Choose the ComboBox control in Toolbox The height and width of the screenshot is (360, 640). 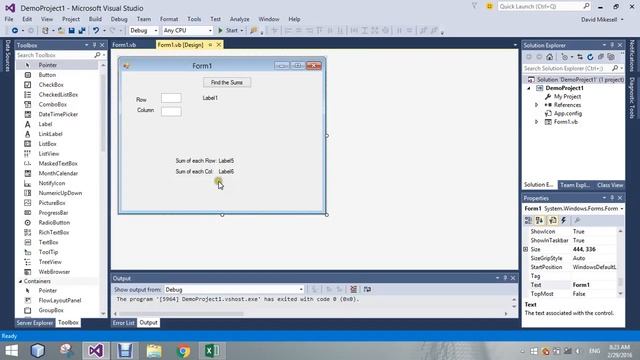pos(53,104)
